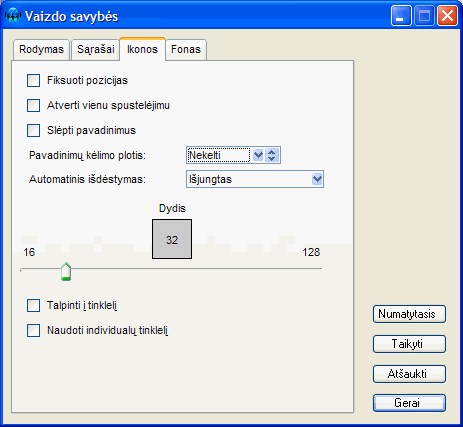The width and height of the screenshot is (463, 427).
Task: Confirm with the Gerai button
Action: 409,403
